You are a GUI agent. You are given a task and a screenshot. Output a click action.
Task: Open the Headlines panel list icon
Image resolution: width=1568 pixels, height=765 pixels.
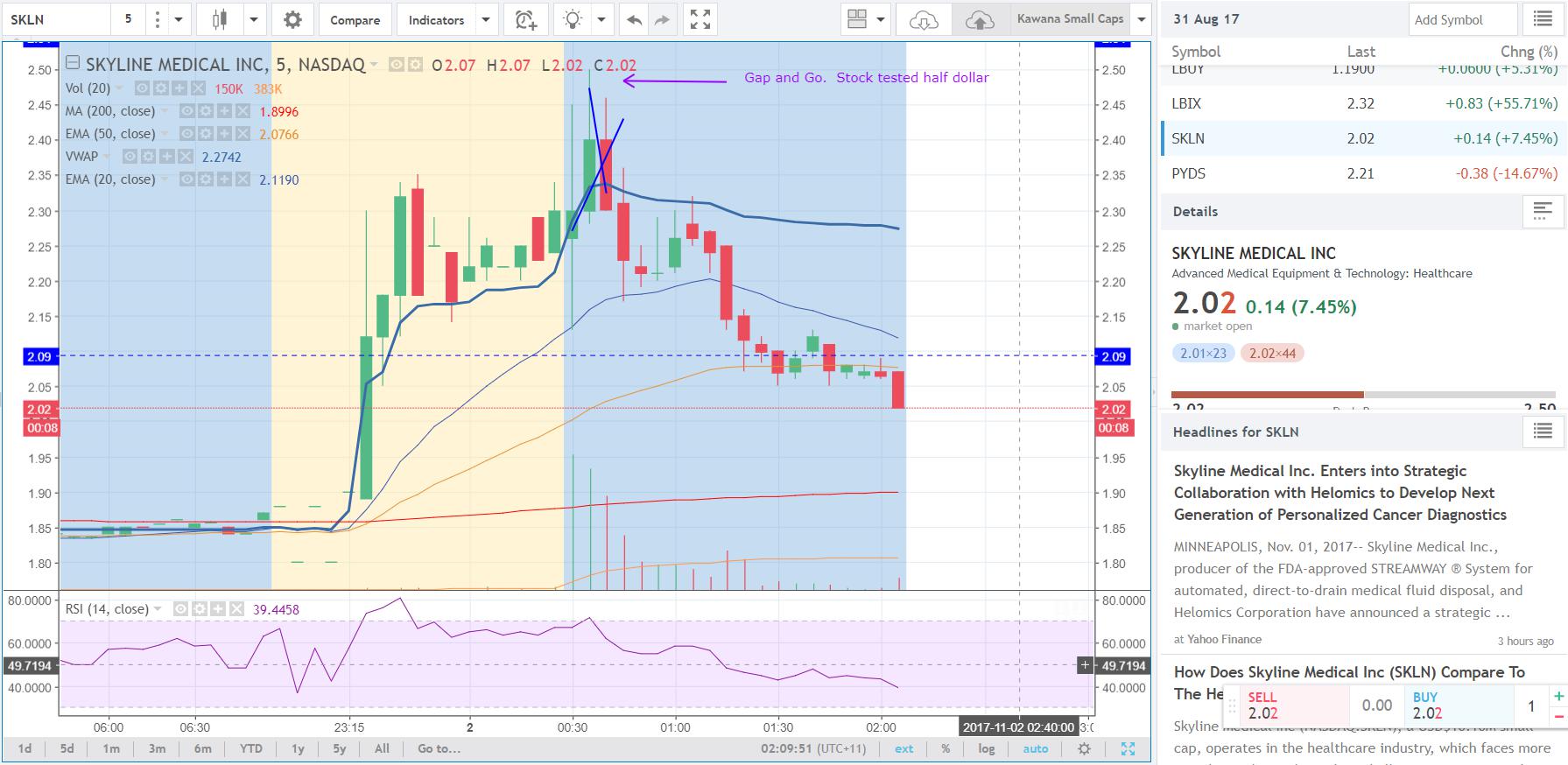1543,432
